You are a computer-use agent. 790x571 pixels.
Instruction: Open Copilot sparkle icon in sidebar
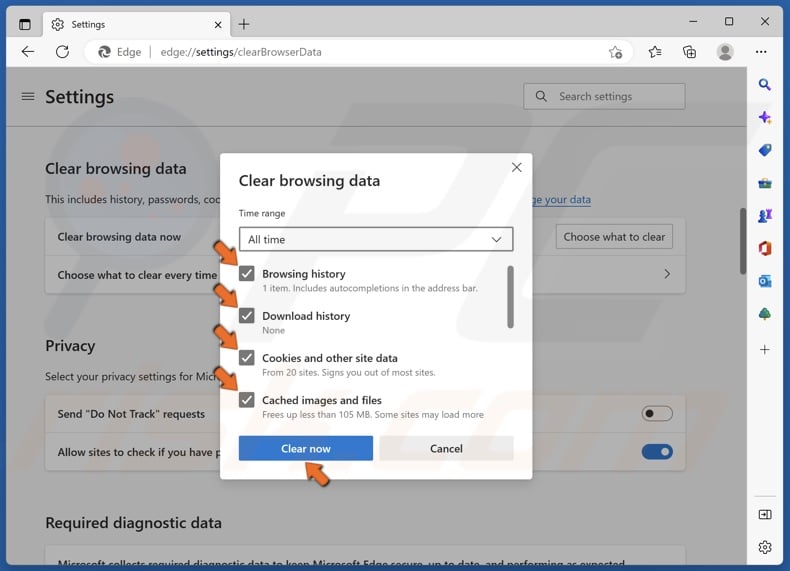pos(765,117)
